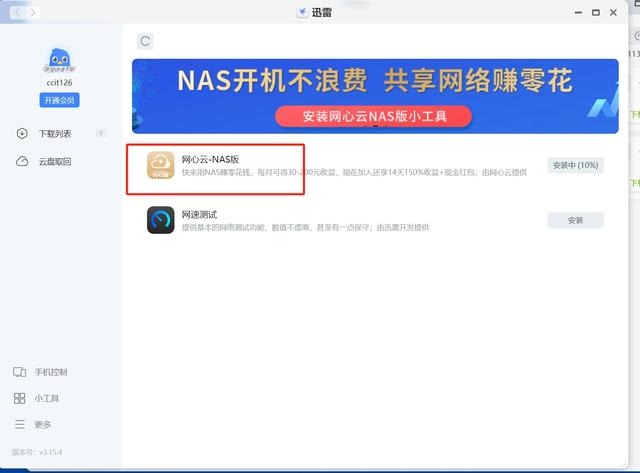The width and height of the screenshot is (640, 473).
Task: Click the 安装网心云NAS版小工具 banner button
Action: pos(373,116)
